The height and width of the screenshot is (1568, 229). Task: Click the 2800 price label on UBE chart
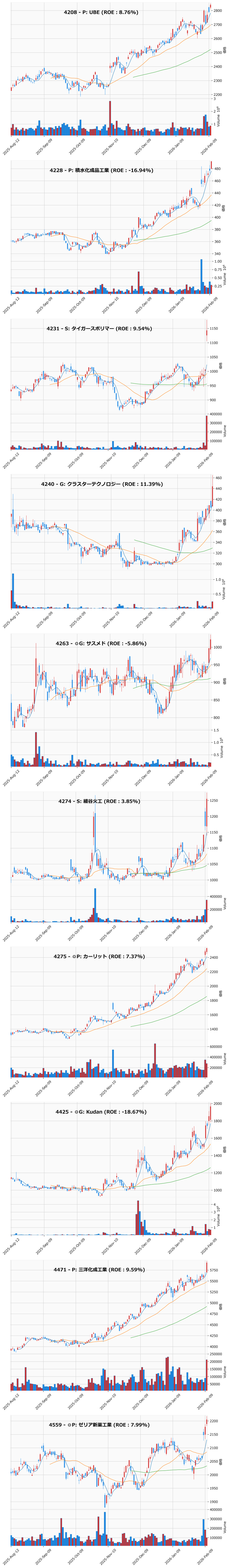pos(217,10)
